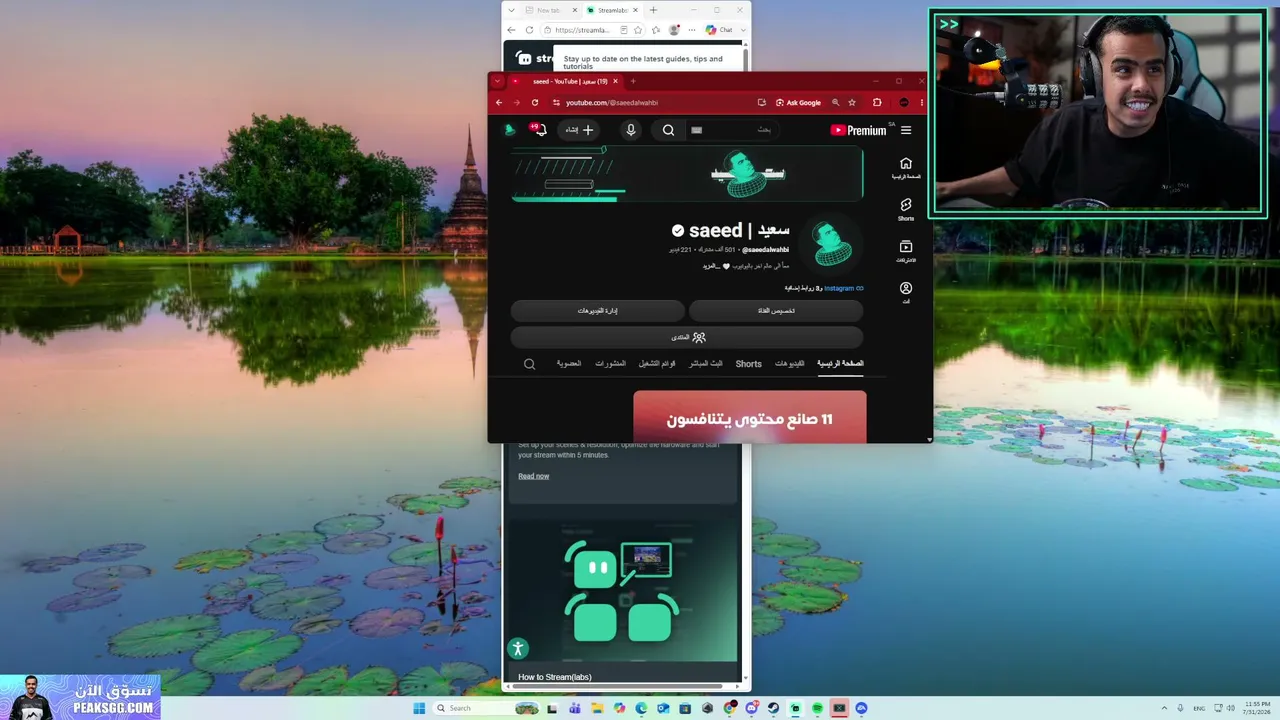Expand the Edge tab actions dropdown

tap(511, 10)
